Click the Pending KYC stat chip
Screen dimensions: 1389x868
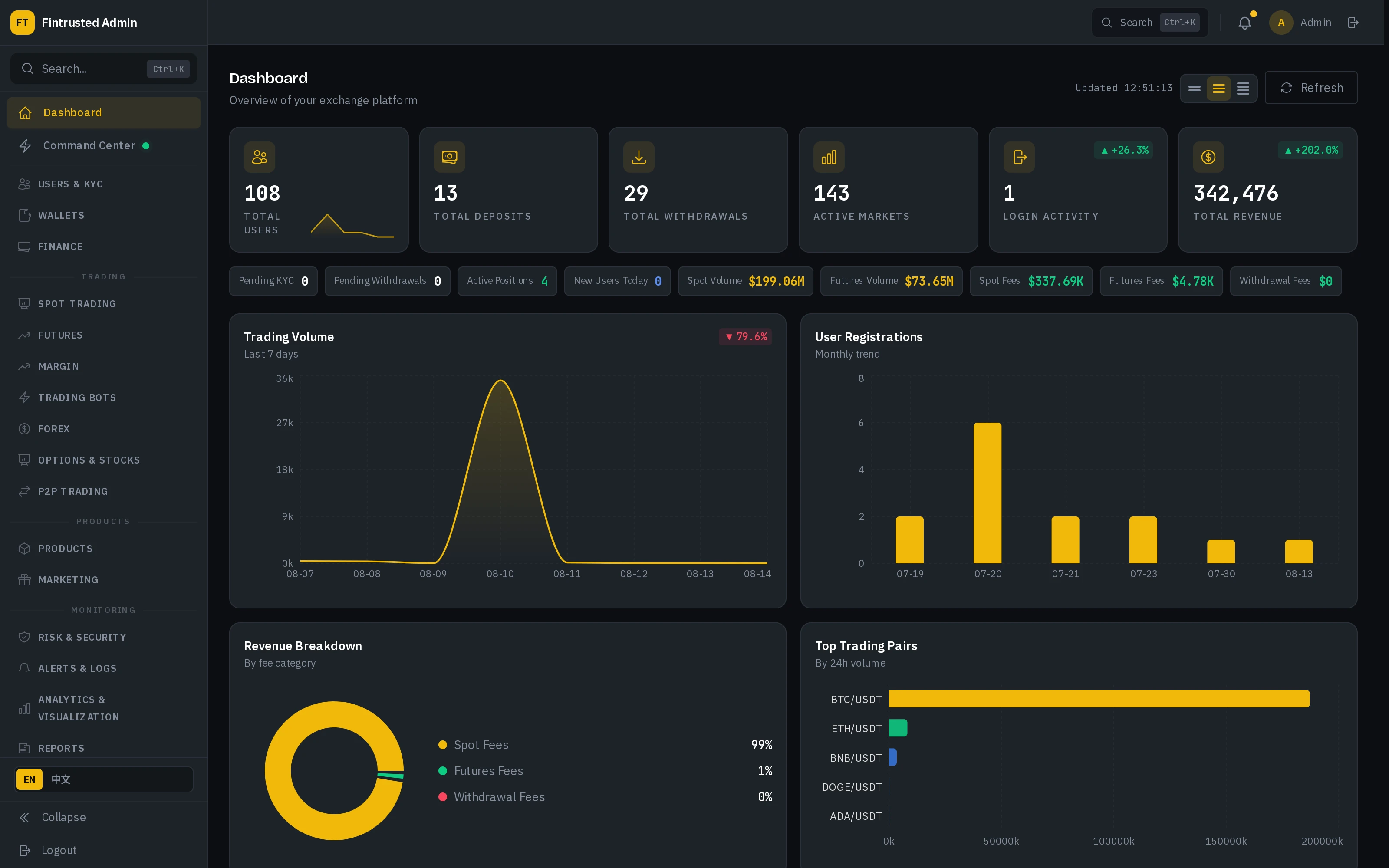(273, 281)
